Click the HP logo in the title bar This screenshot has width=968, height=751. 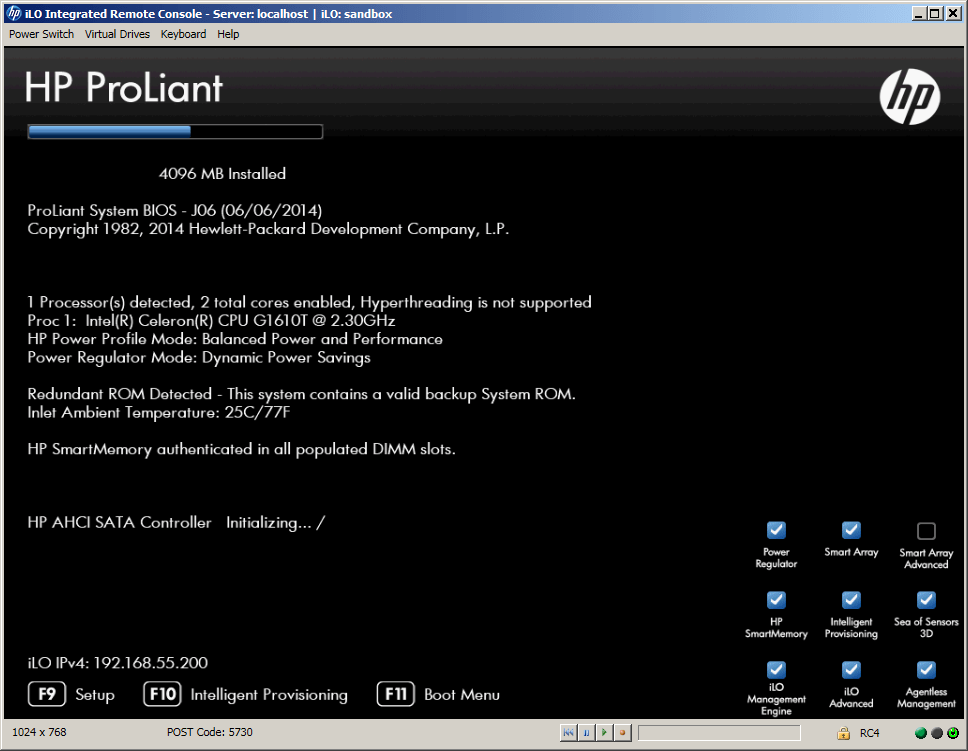(14, 13)
